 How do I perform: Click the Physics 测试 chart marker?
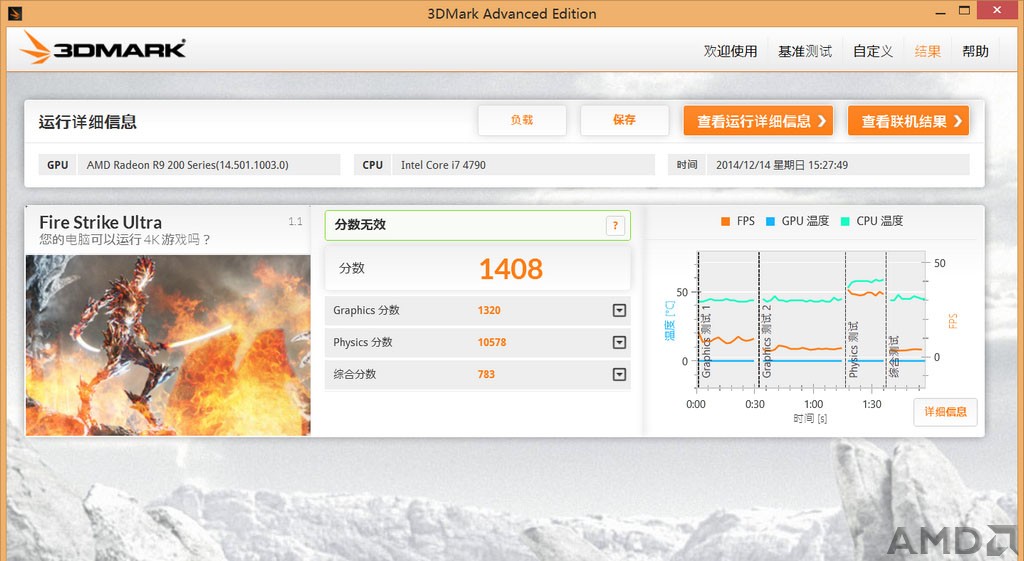[853, 349]
